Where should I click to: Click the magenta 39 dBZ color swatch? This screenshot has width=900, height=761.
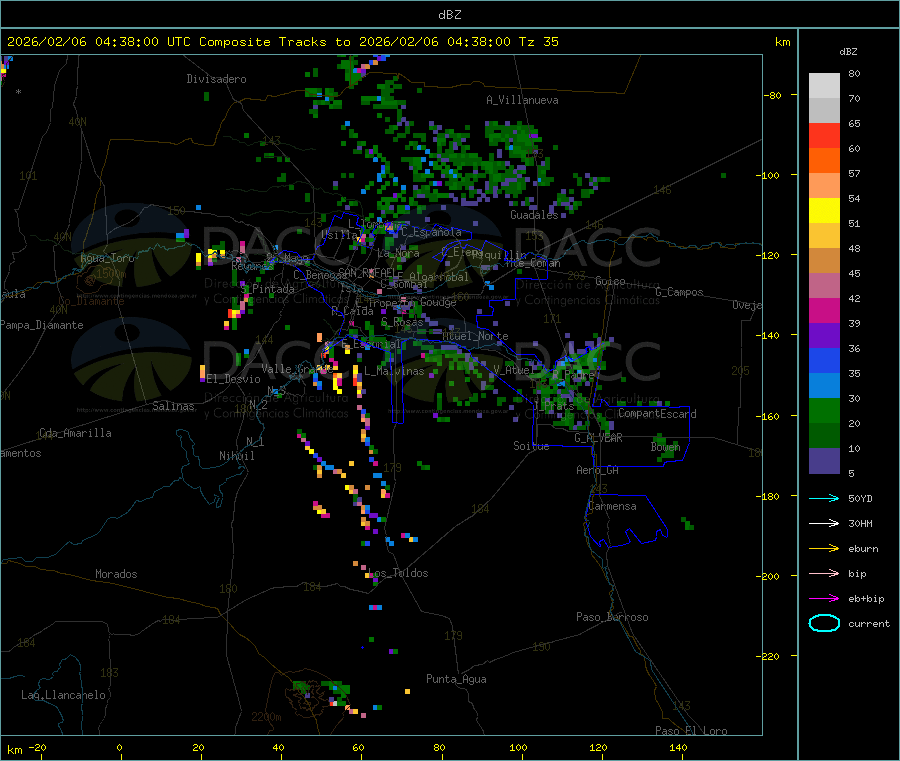(824, 310)
